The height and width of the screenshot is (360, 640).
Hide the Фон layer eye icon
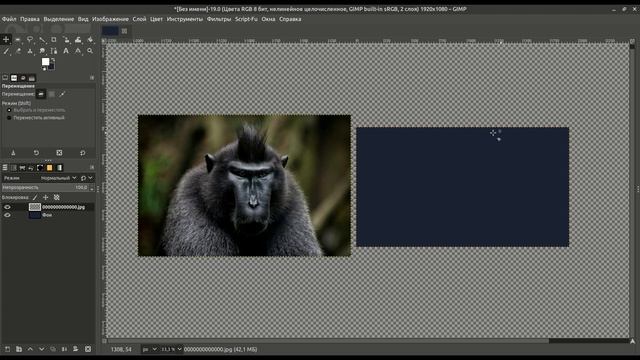(x=7, y=215)
